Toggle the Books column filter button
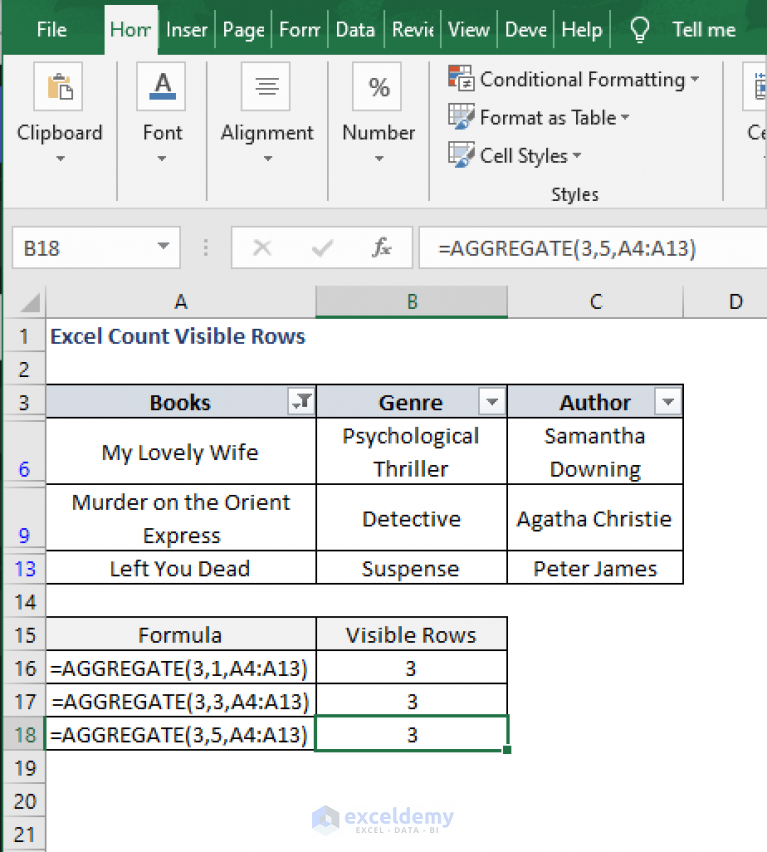 tap(301, 402)
